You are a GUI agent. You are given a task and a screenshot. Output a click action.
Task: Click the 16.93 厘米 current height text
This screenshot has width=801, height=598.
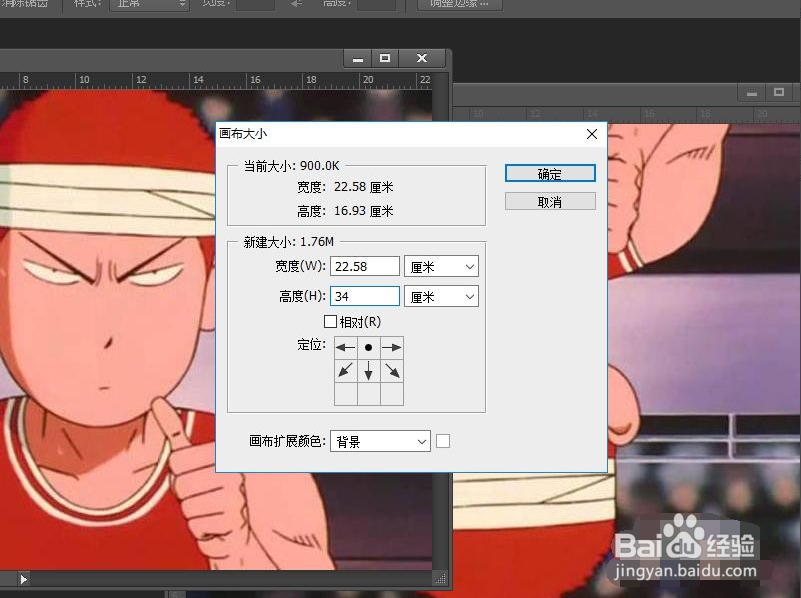click(x=363, y=211)
